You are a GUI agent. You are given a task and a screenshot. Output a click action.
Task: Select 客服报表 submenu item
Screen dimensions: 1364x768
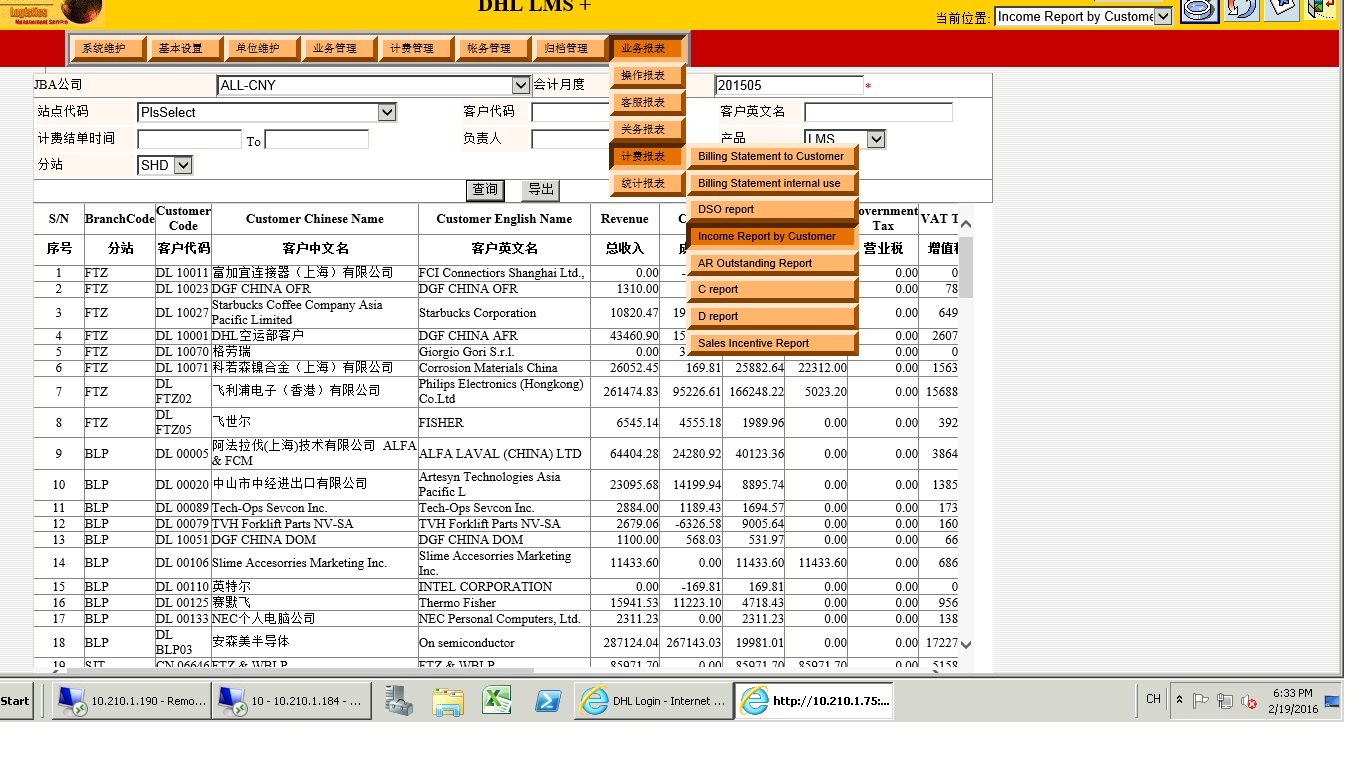(647, 103)
